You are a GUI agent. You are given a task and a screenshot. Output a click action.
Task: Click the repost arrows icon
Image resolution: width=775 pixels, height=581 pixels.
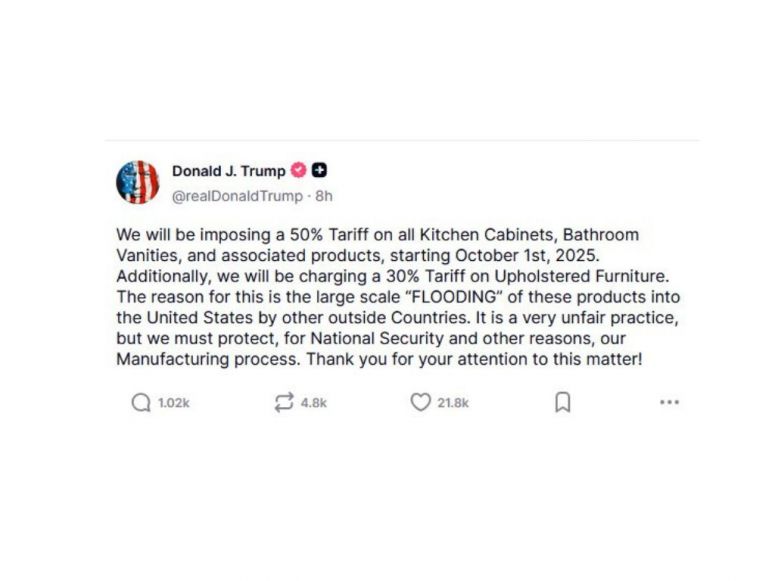click(284, 402)
